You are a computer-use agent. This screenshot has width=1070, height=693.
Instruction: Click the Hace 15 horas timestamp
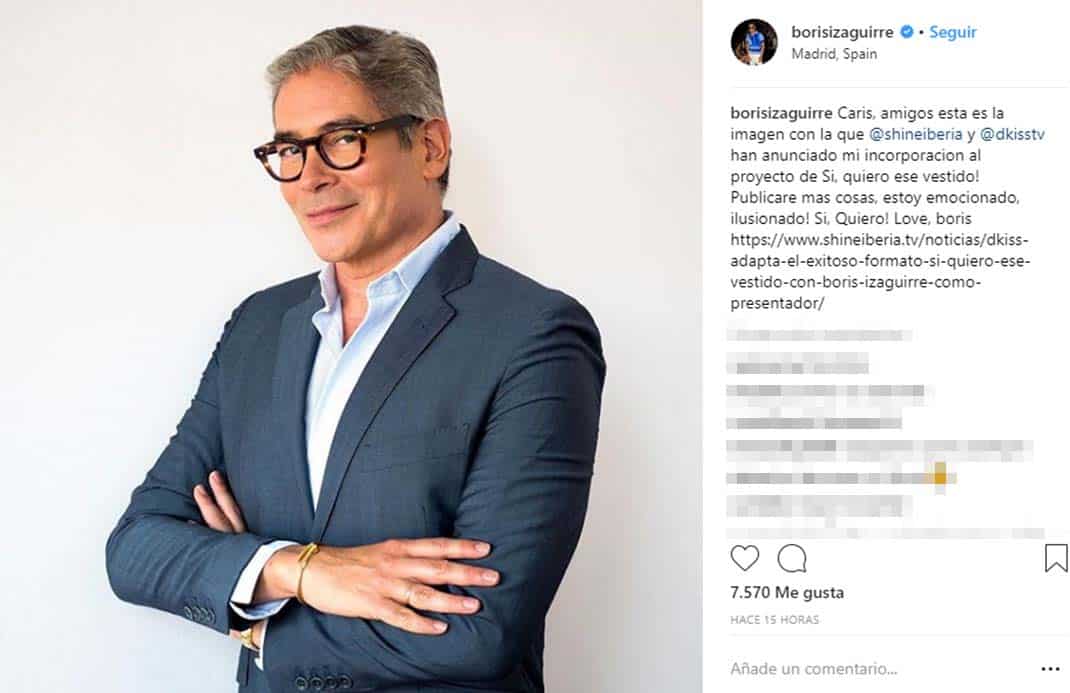tap(775, 619)
